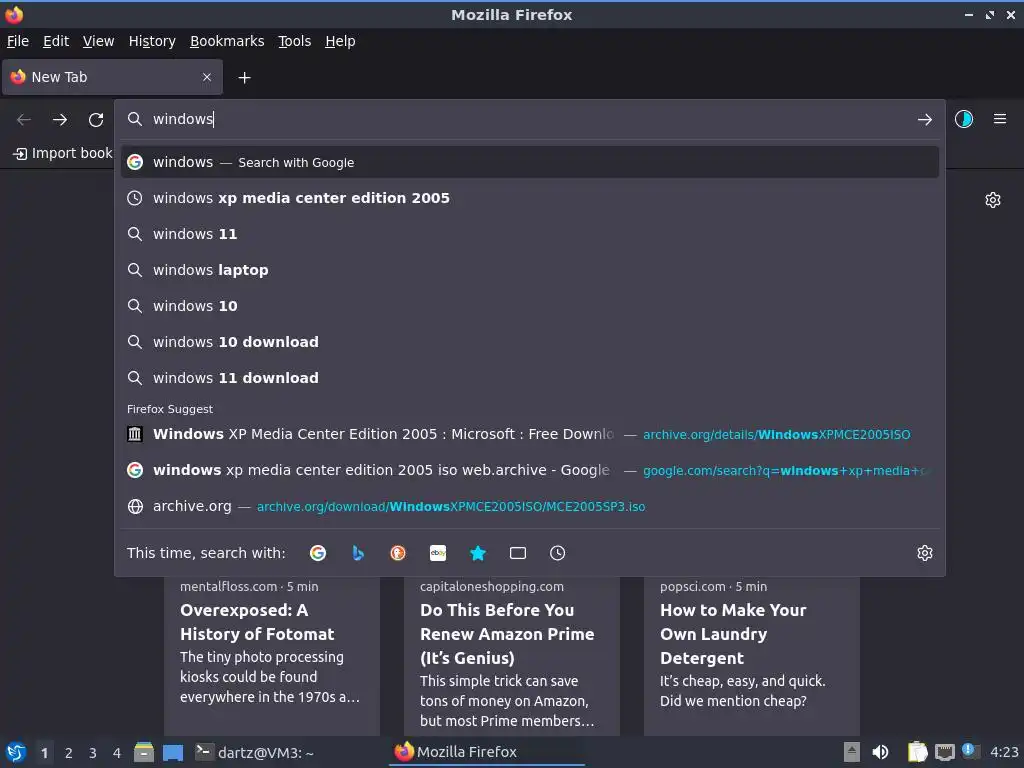Click the network monitor tray icon
This screenshot has height=768, width=1024.
(944, 752)
